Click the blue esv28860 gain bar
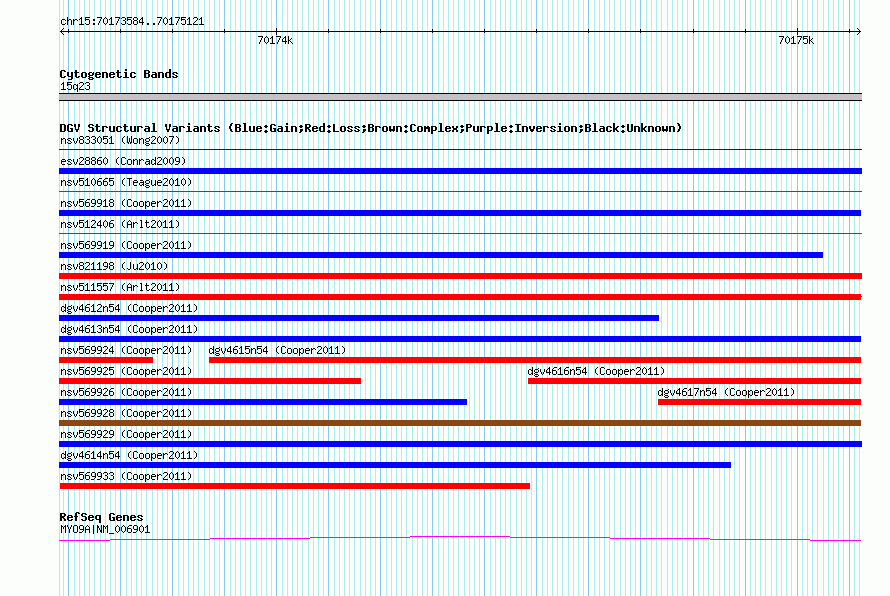This screenshot has height=596, width=890. pyautogui.click(x=460, y=171)
